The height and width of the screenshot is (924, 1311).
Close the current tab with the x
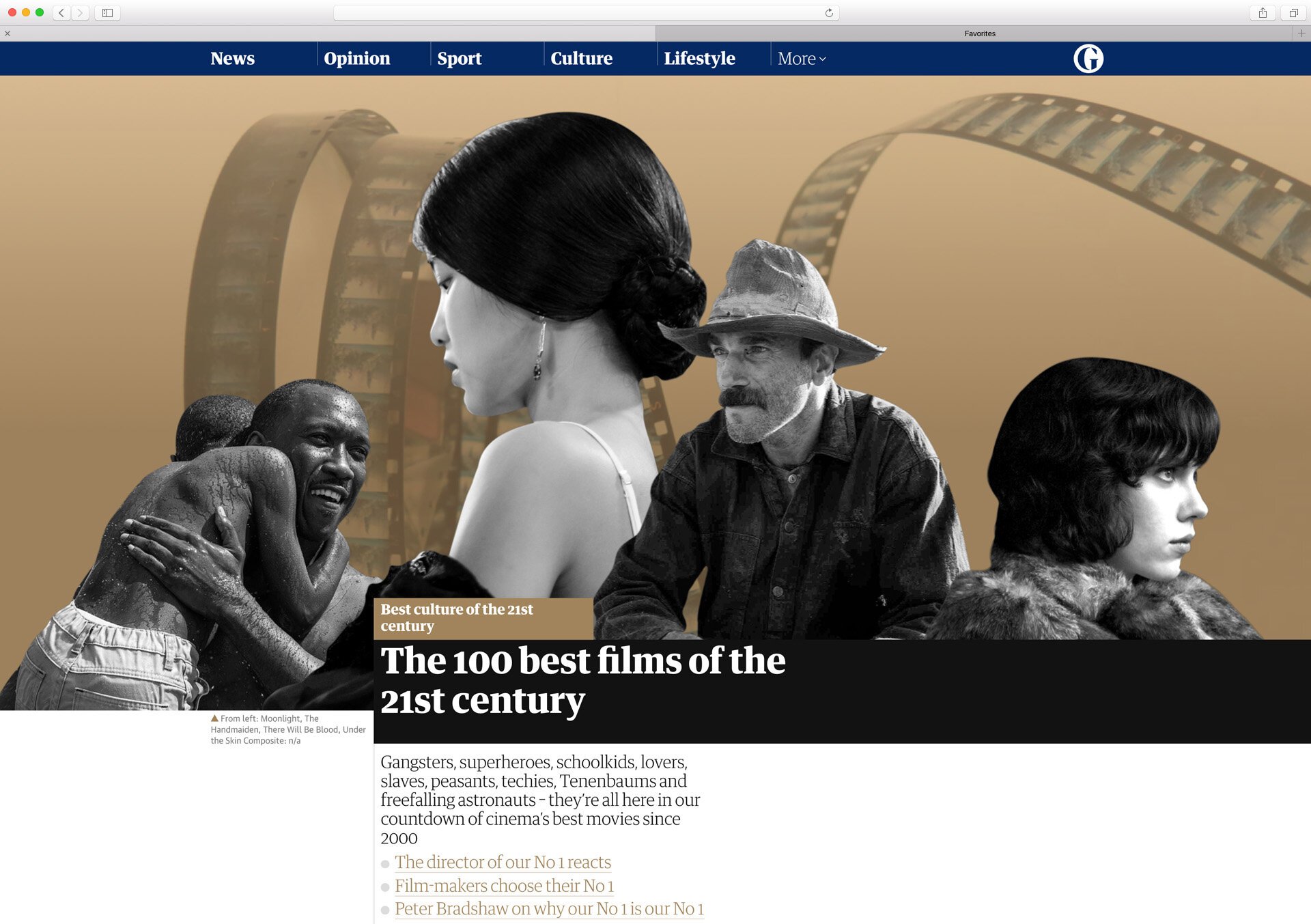(8, 33)
